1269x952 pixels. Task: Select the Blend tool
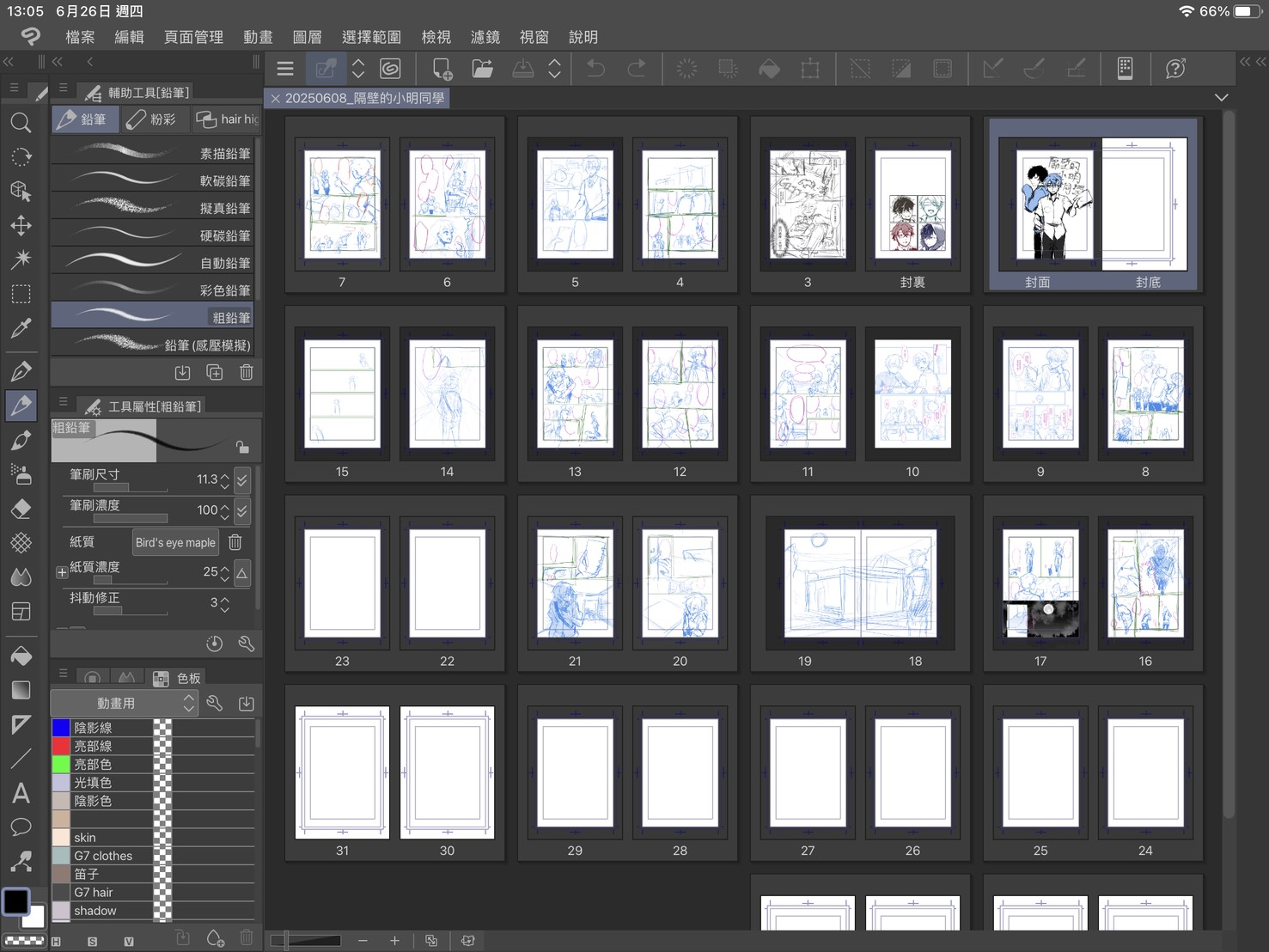(x=21, y=577)
